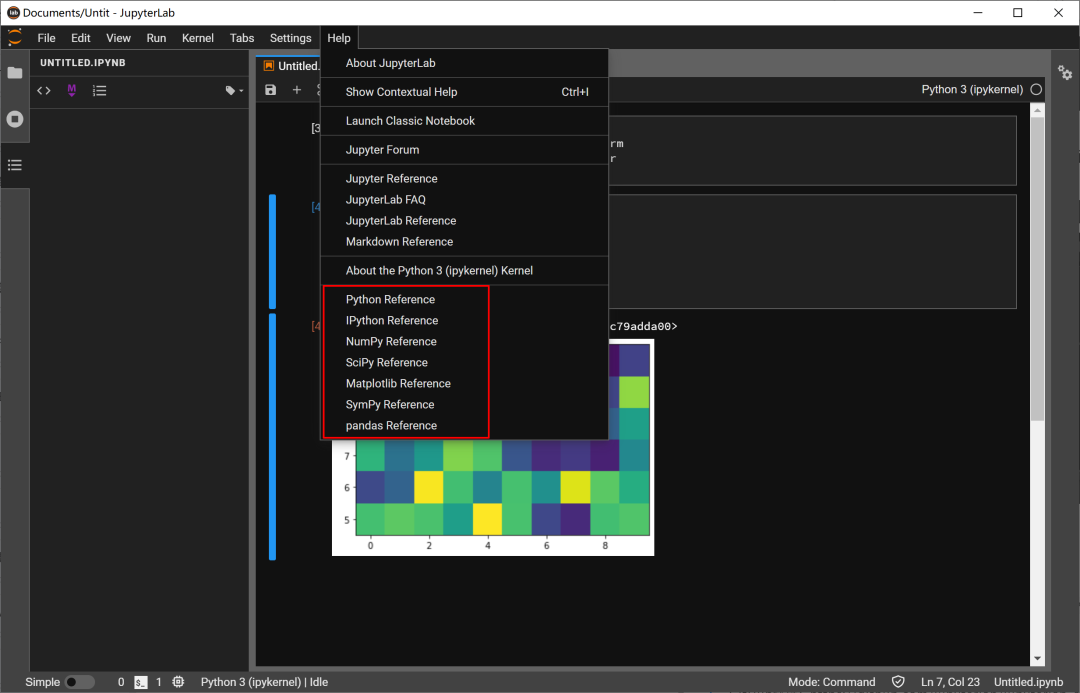1080x693 pixels.
Task: Click the terminal count icon in status bar
Action: click(141, 682)
